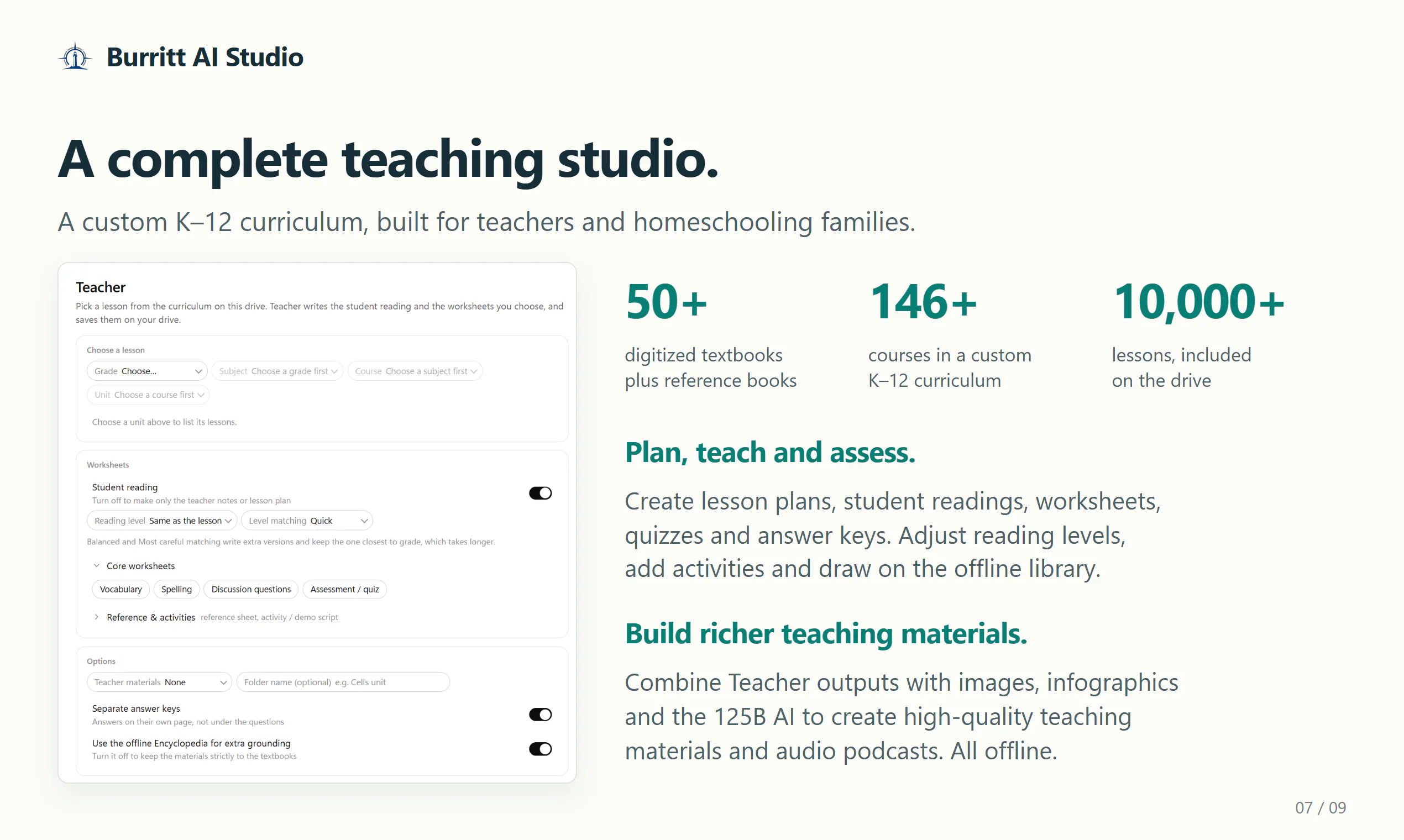
Task: Open the Teacher materials dropdown
Action: click(x=160, y=682)
